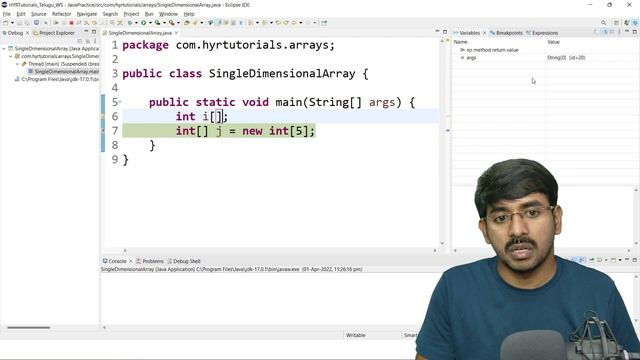Select the Variables tab
Image resolution: width=640 pixels, height=360 pixels.
click(x=467, y=33)
